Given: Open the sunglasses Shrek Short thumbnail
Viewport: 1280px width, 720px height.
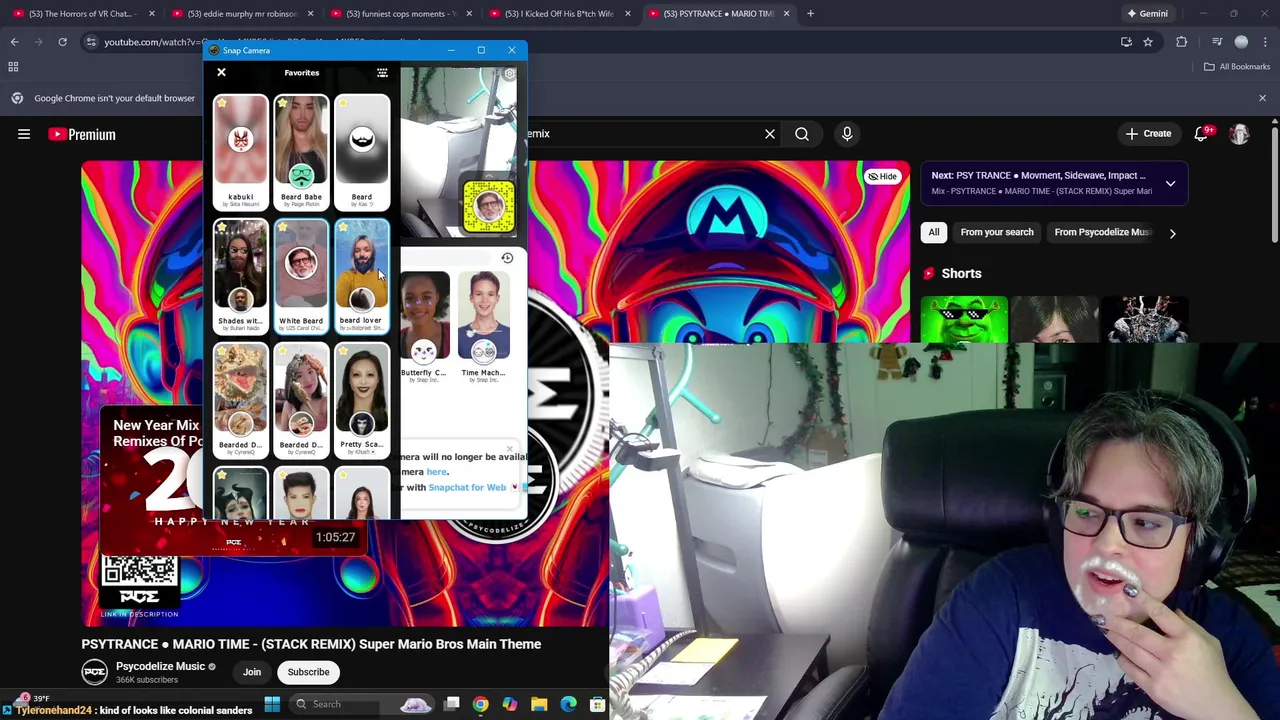Looking at the screenshot, I should [964, 321].
